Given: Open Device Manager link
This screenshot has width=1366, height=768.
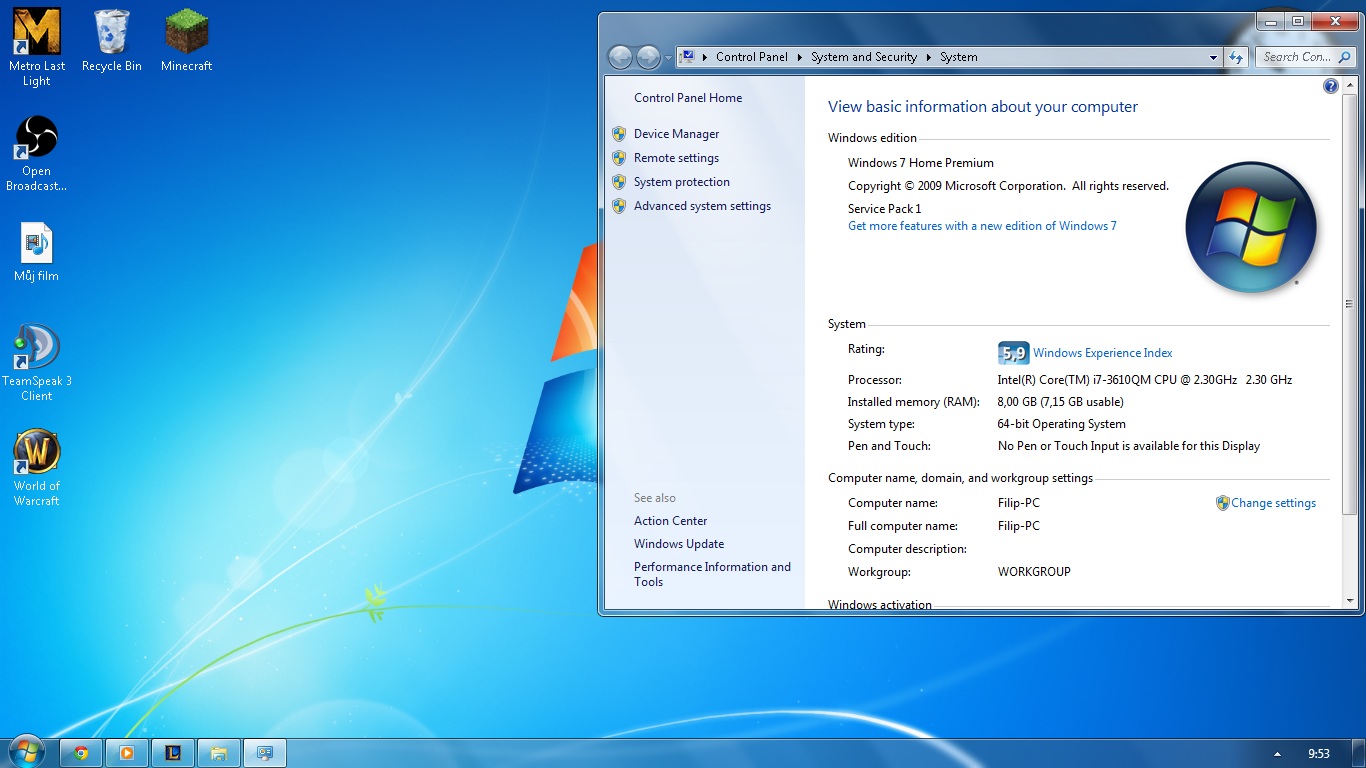Looking at the screenshot, I should pyautogui.click(x=676, y=134).
